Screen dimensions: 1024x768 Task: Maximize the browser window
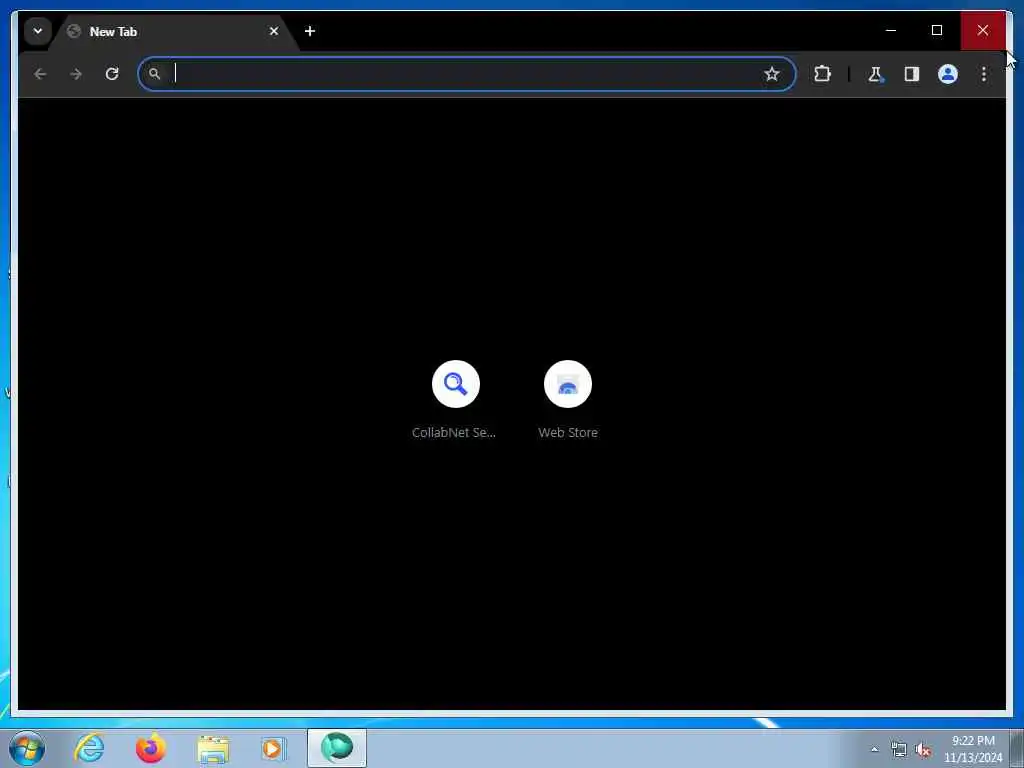[936, 30]
